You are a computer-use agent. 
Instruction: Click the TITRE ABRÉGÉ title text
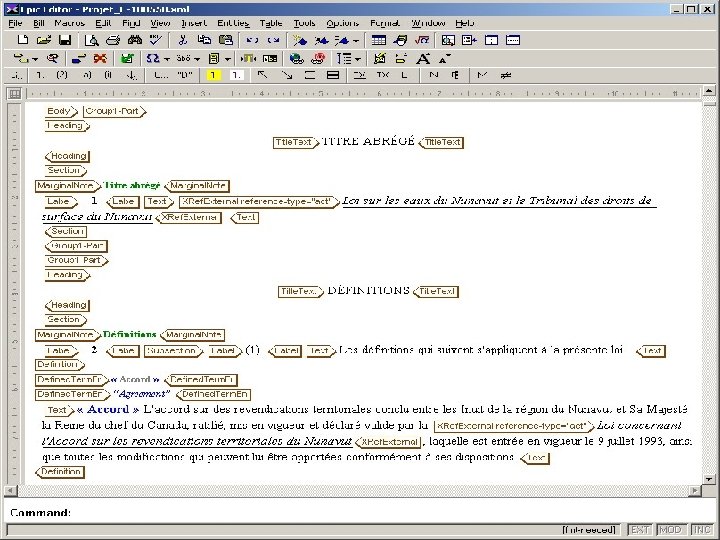pos(369,141)
